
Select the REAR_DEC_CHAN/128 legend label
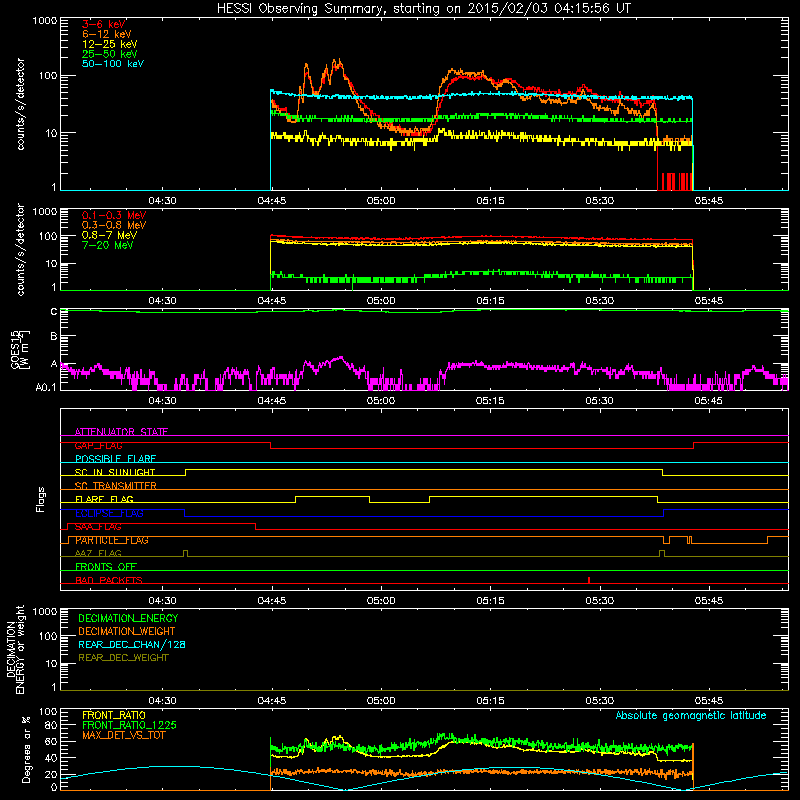132,644
